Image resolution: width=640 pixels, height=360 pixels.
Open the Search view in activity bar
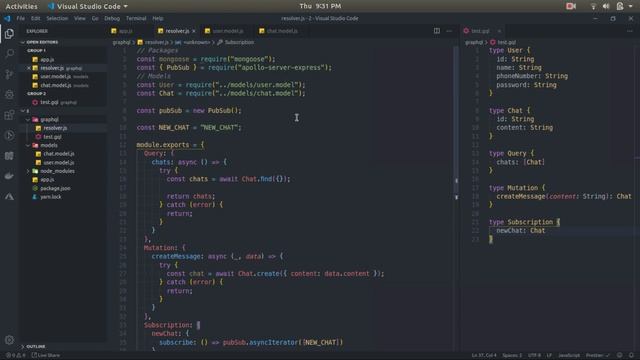pyautogui.click(x=9, y=53)
